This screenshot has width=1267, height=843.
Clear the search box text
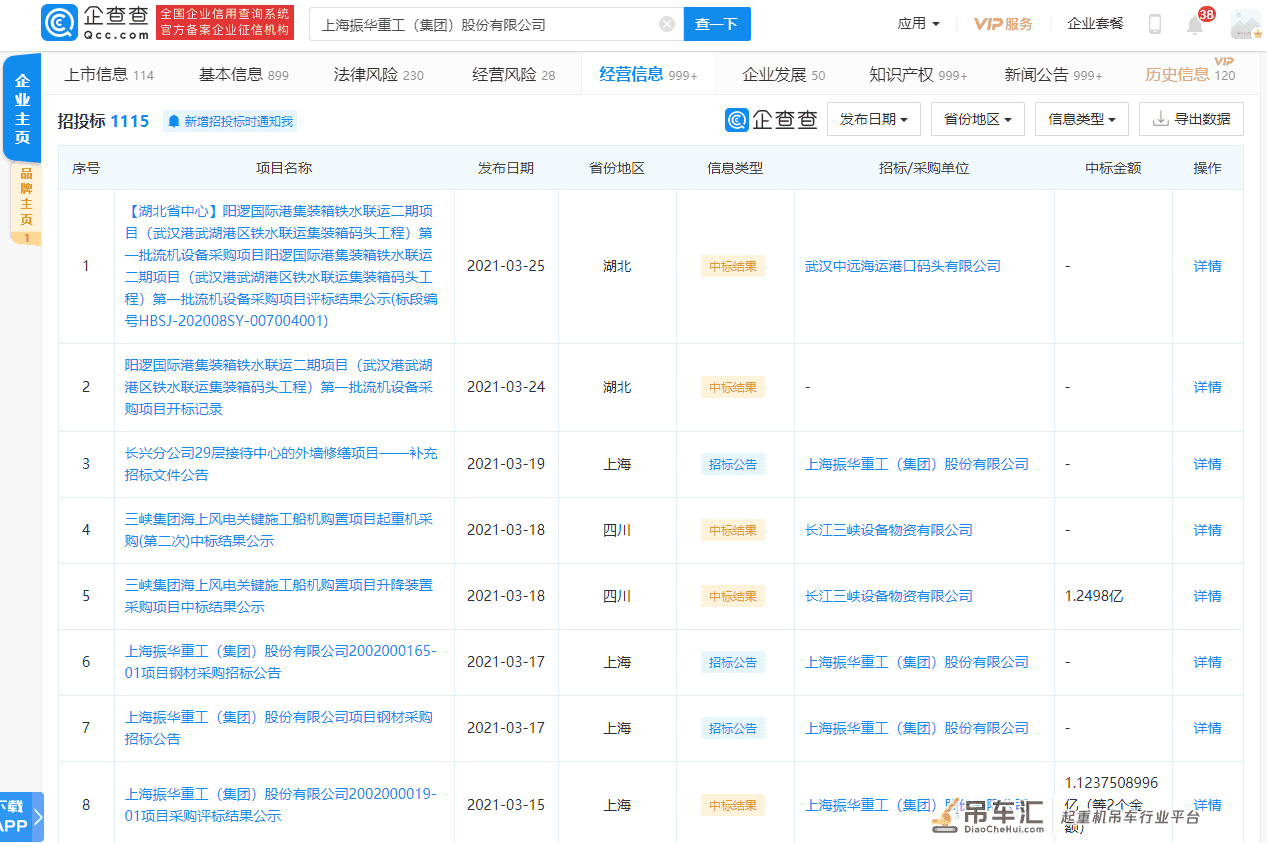(667, 24)
